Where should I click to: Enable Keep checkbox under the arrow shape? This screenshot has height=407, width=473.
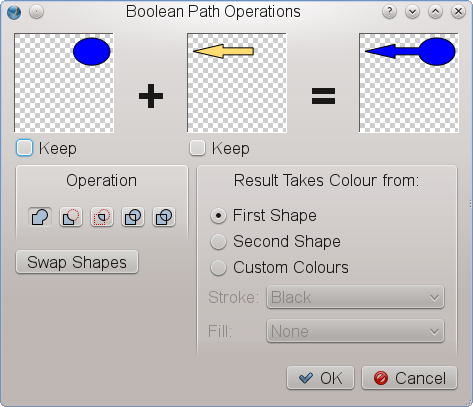[x=197, y=148]
